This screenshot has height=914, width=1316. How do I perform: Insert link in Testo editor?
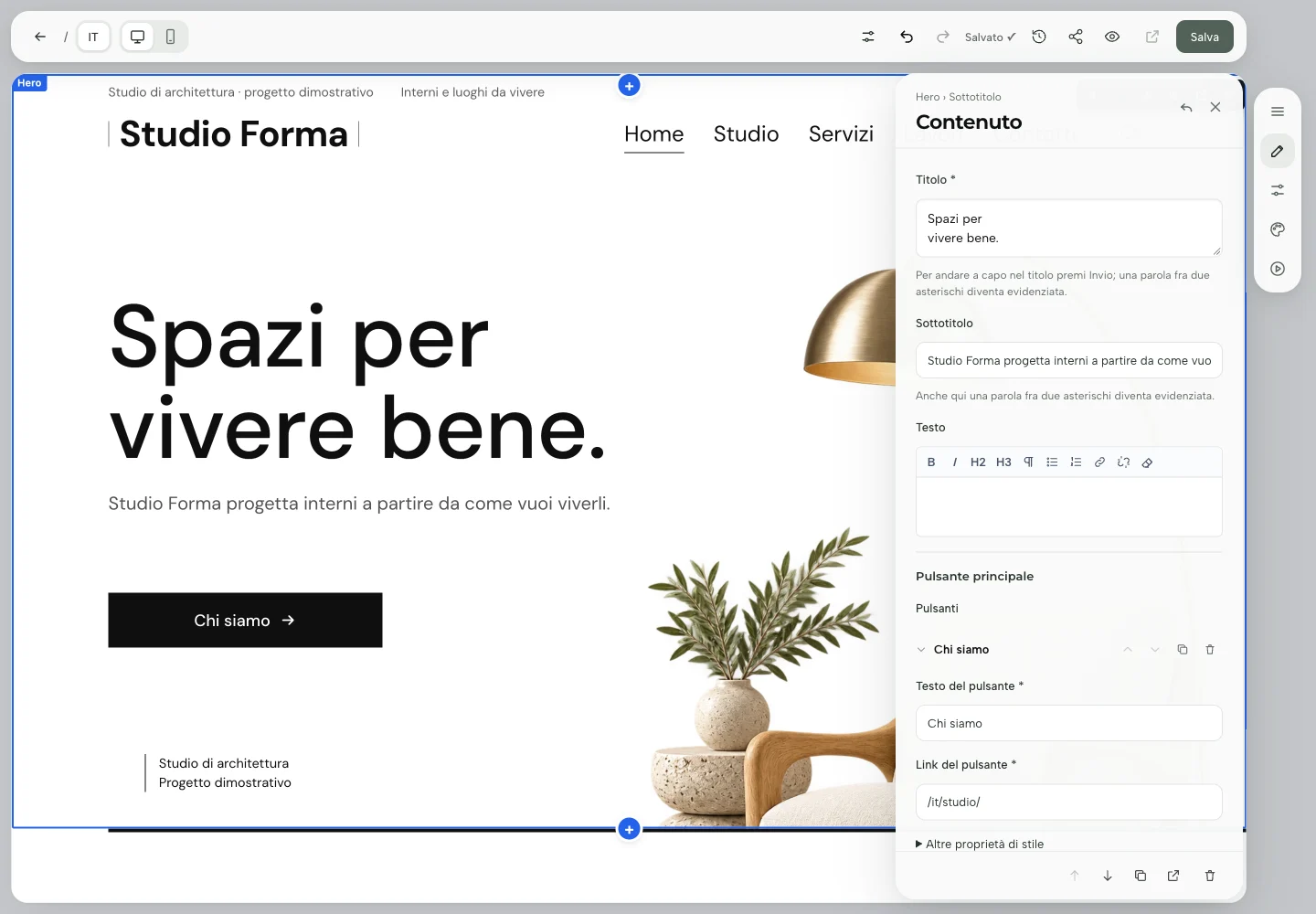[x=1099, y=462]
